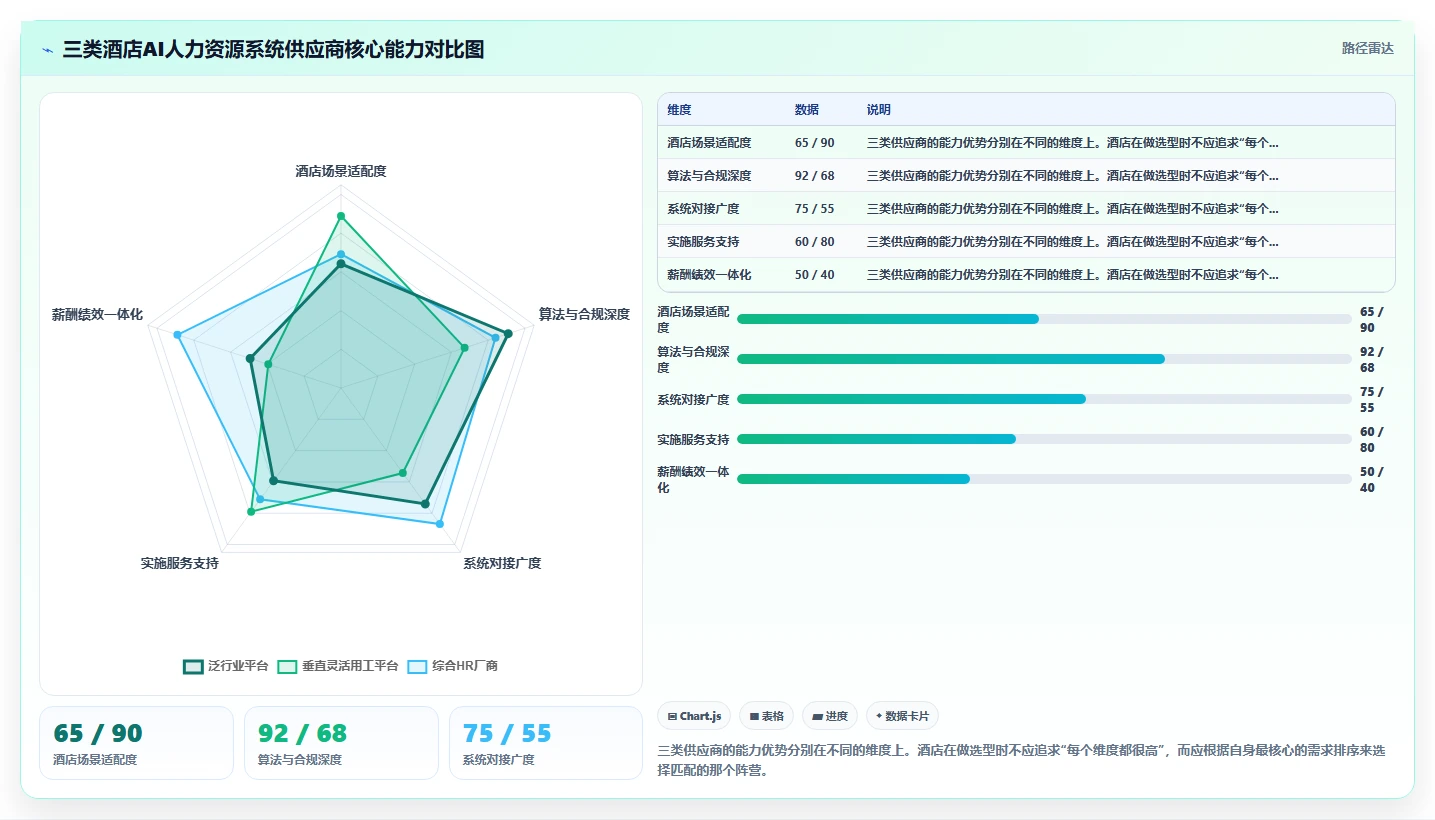
Task: Click the radar axis label 实施服务支持
Action: [180, 564]
